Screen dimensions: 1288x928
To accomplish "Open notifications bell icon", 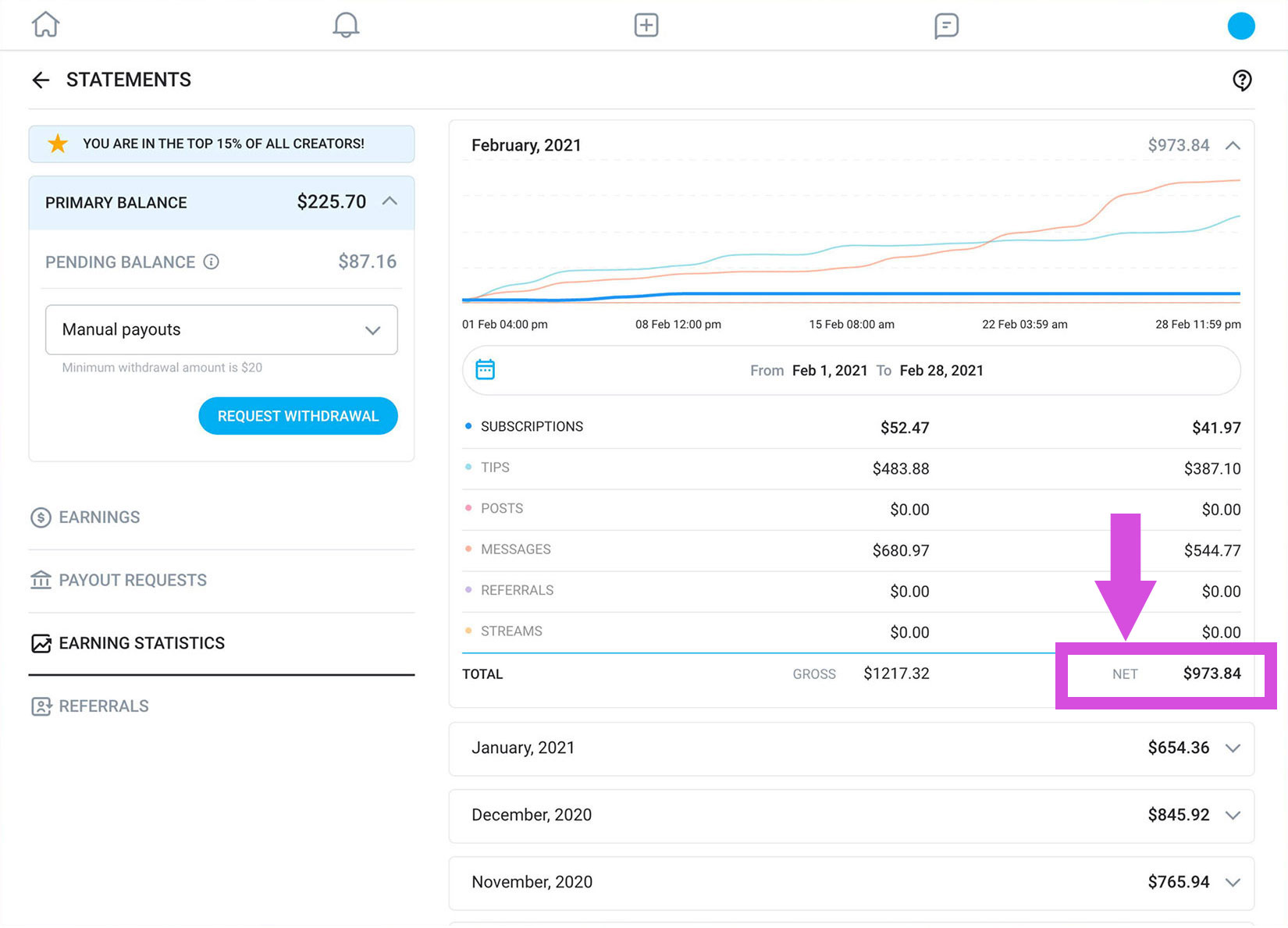I will pyautogui.click(x=346, y=25).
